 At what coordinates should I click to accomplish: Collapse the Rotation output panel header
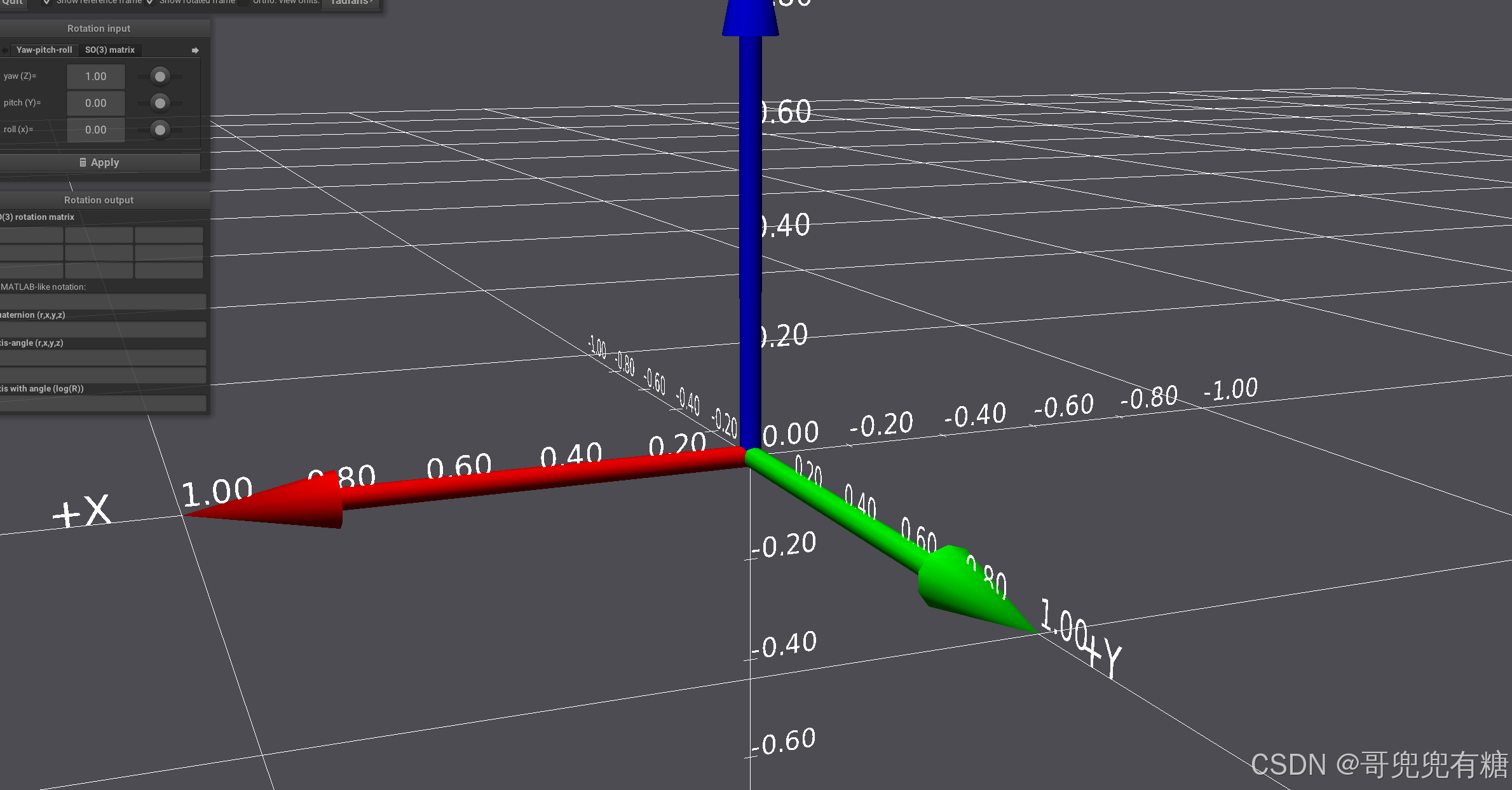99,200
